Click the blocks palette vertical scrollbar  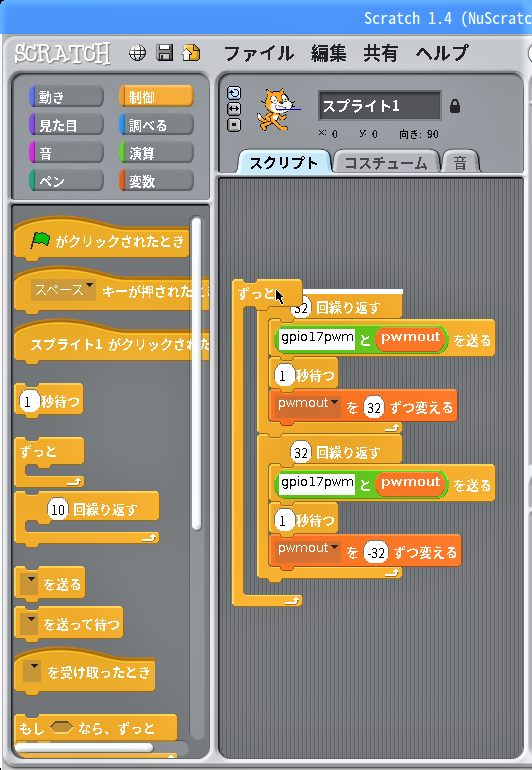point(196,373)
